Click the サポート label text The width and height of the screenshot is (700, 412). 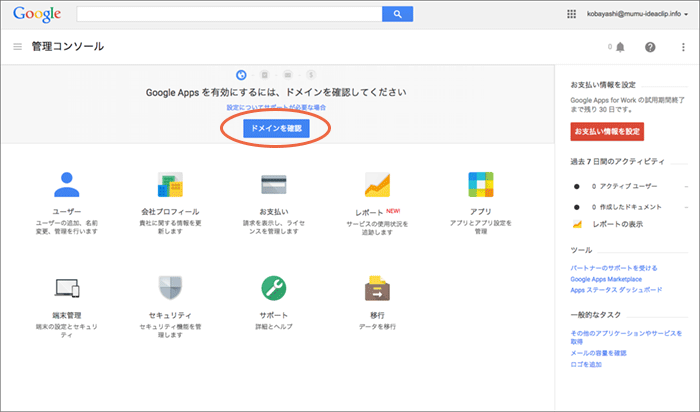274,315
